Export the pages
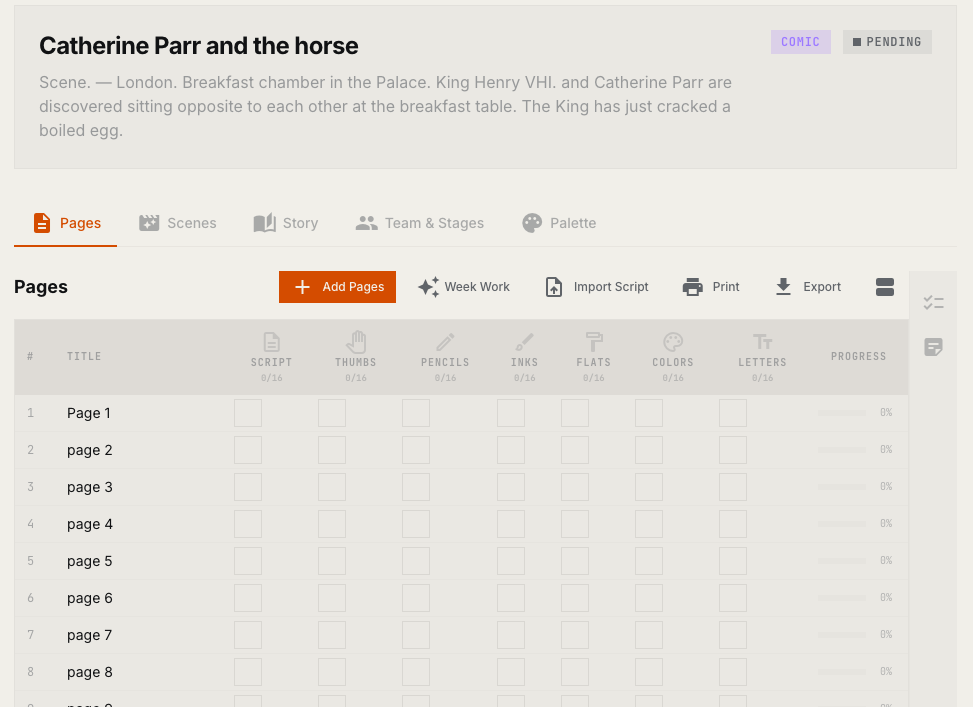 [x=808, y=287]
